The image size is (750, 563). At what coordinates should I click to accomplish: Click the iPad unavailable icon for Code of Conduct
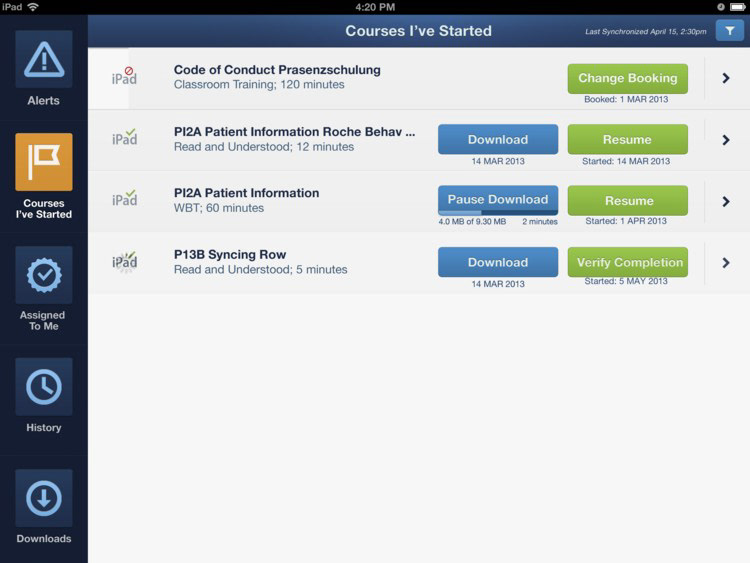[124, 77]
